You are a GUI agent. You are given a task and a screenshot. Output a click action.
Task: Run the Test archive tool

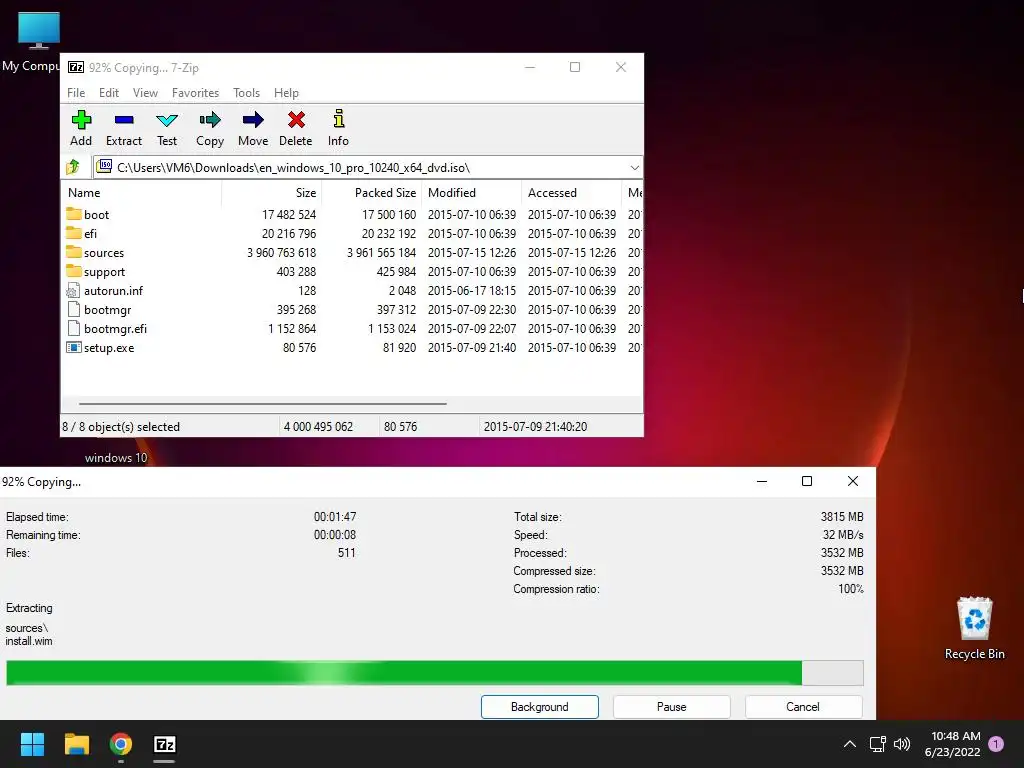167,120
